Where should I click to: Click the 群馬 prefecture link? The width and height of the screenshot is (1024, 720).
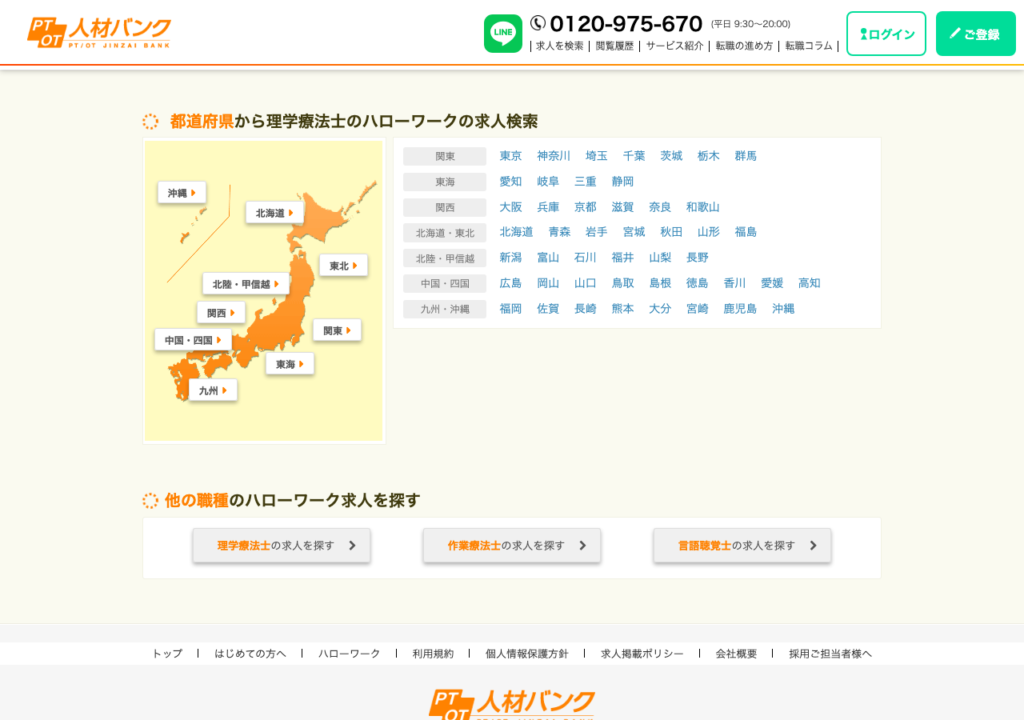(x=745, y=155)
